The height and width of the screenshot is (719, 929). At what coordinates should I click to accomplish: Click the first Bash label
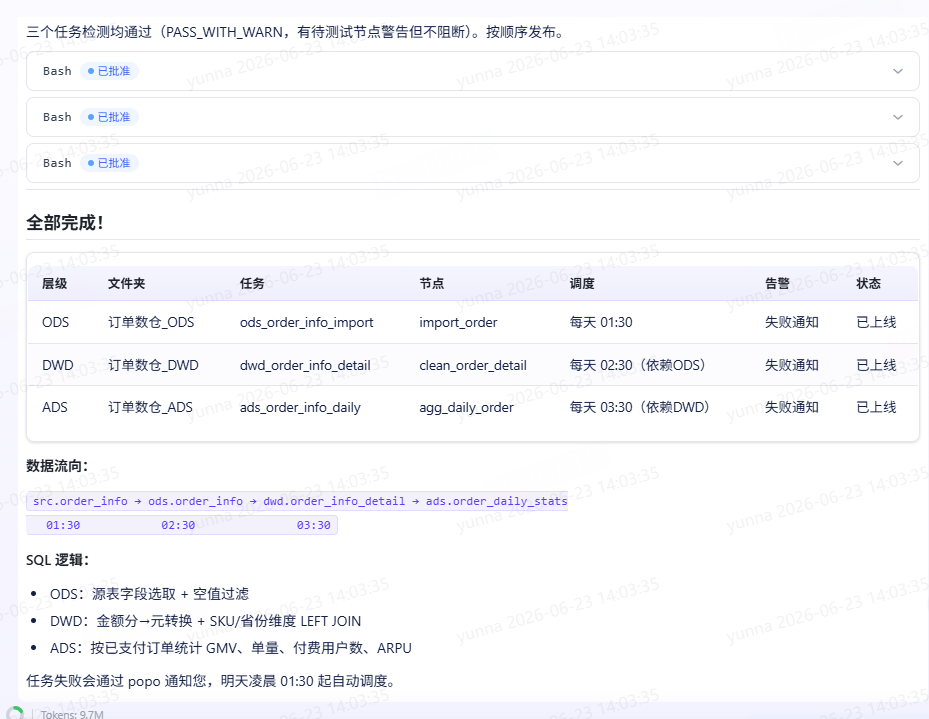click(57, 71)
